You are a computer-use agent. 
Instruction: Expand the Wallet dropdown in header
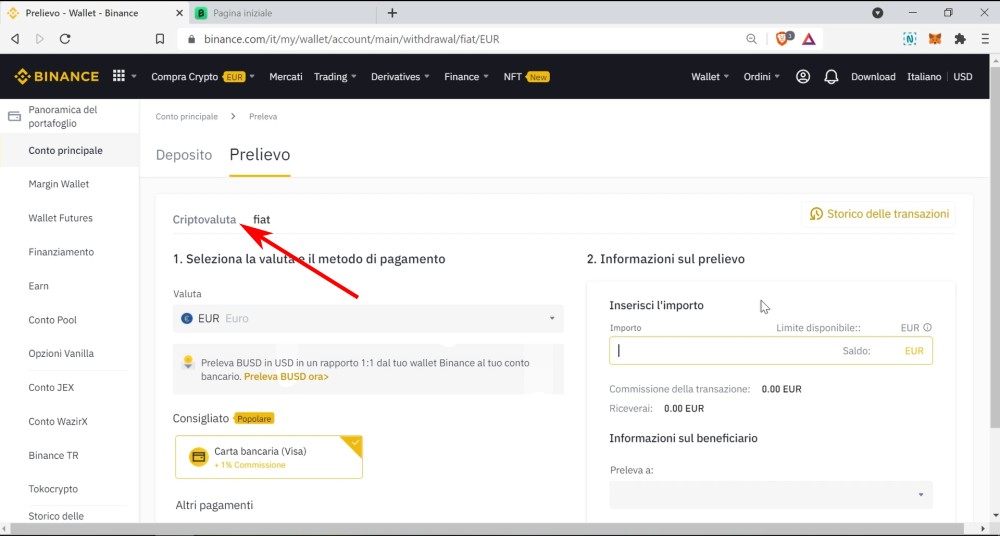coord(710,77)
